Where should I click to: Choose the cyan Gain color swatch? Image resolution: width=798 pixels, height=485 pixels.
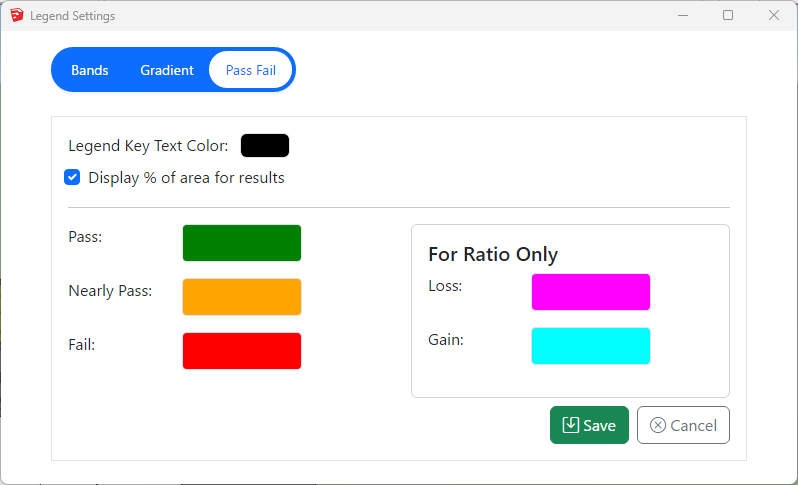click(590, 346)
